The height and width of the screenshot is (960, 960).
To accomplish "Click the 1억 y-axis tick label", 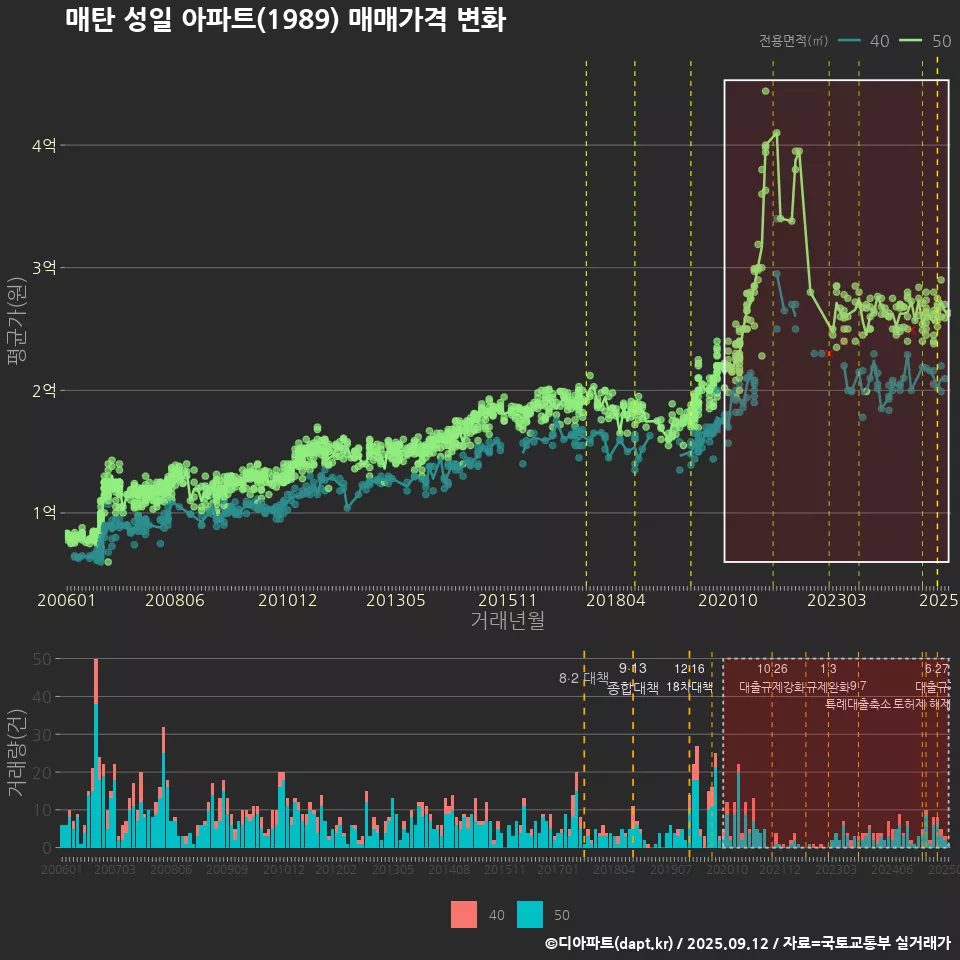I will point(44,513).
